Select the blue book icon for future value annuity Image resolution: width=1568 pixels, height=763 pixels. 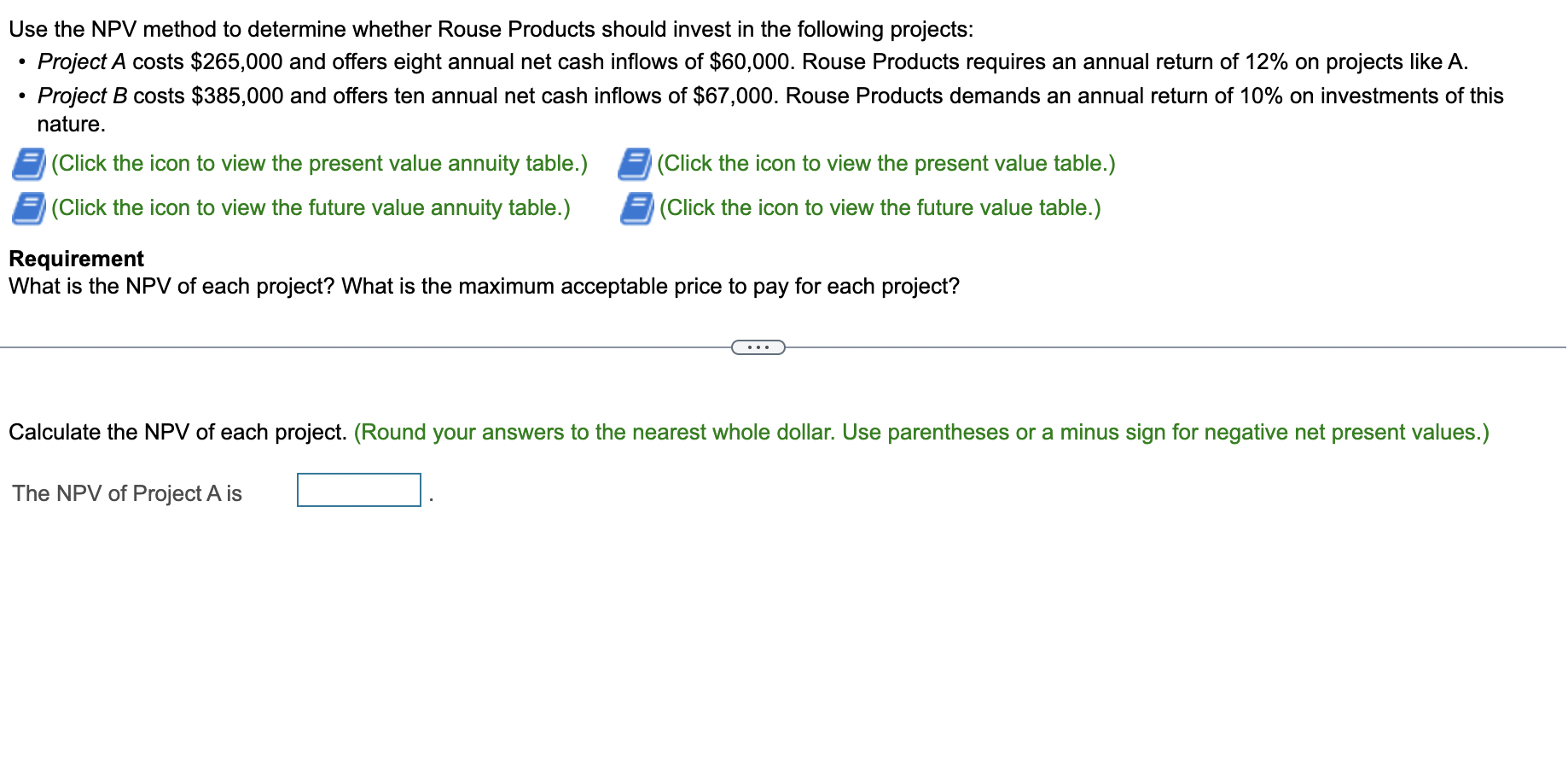click(x=27, y=207)
